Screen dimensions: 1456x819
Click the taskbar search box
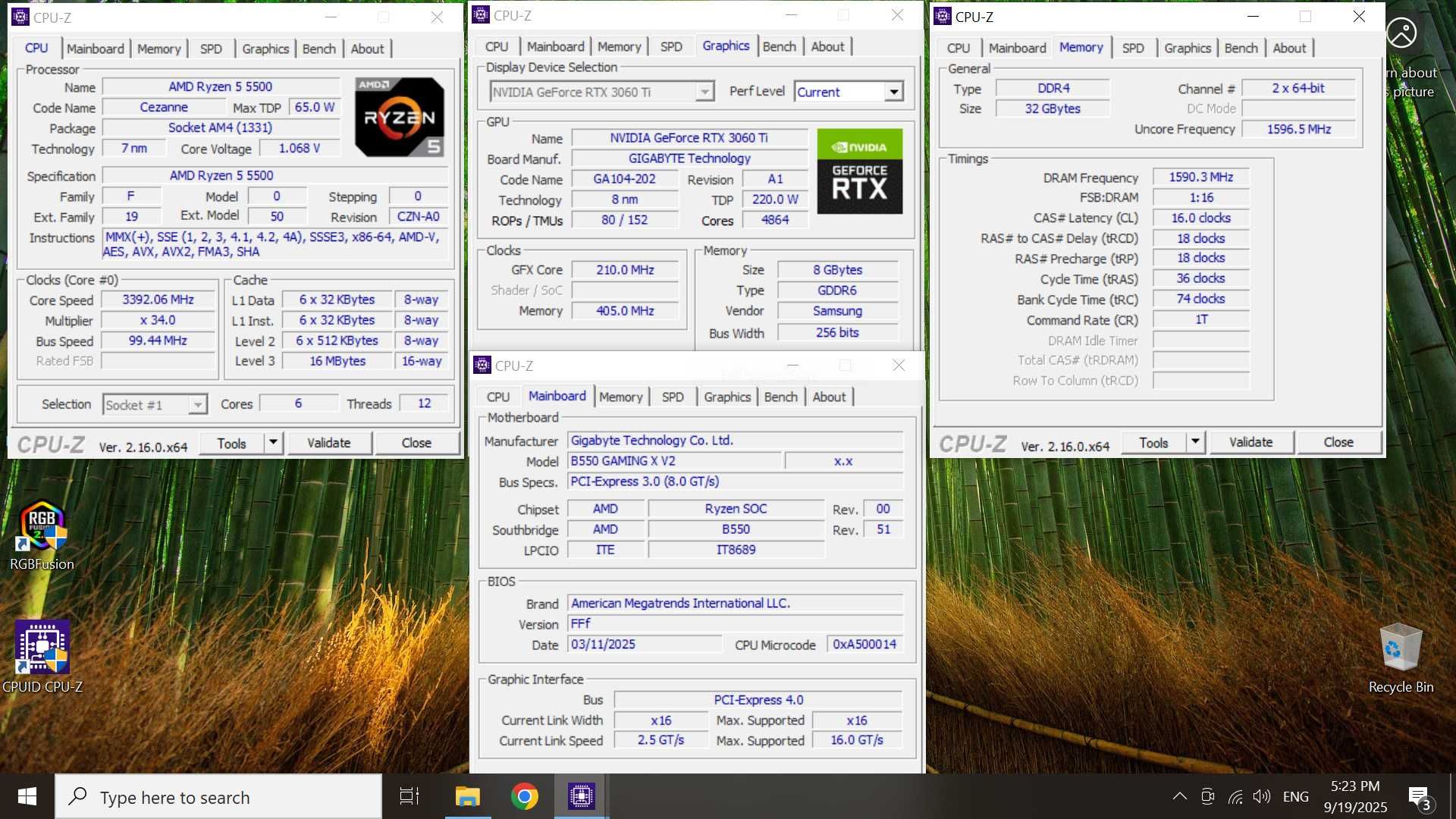click(x=218, y=796)
